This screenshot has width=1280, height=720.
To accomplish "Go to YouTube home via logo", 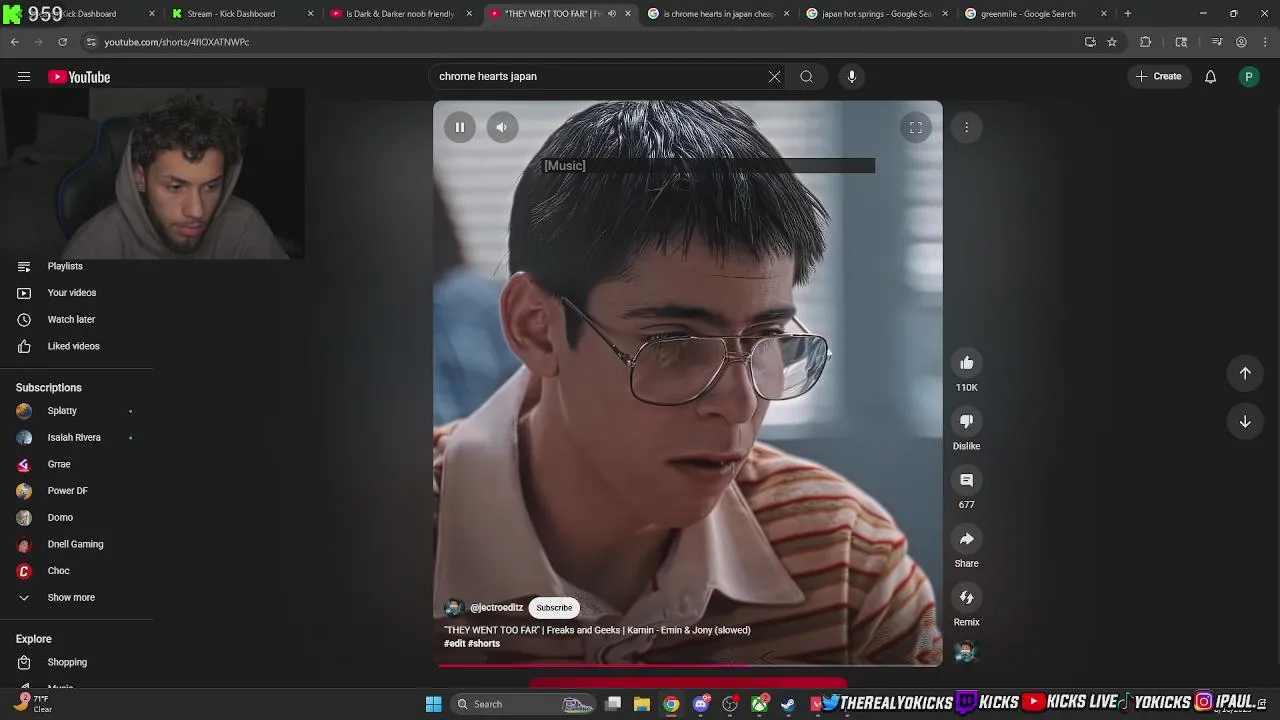I will pos(79,77).
